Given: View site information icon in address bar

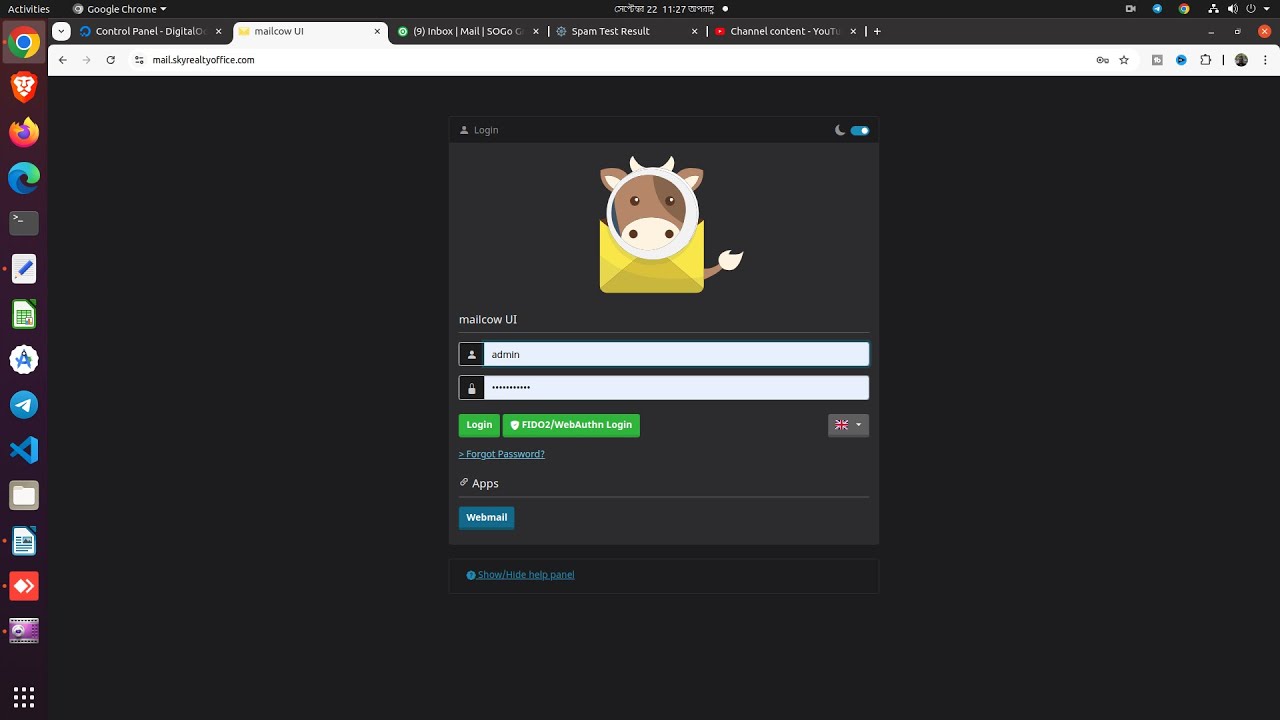Looking at the screenshot, I should [x=140, y=60].
